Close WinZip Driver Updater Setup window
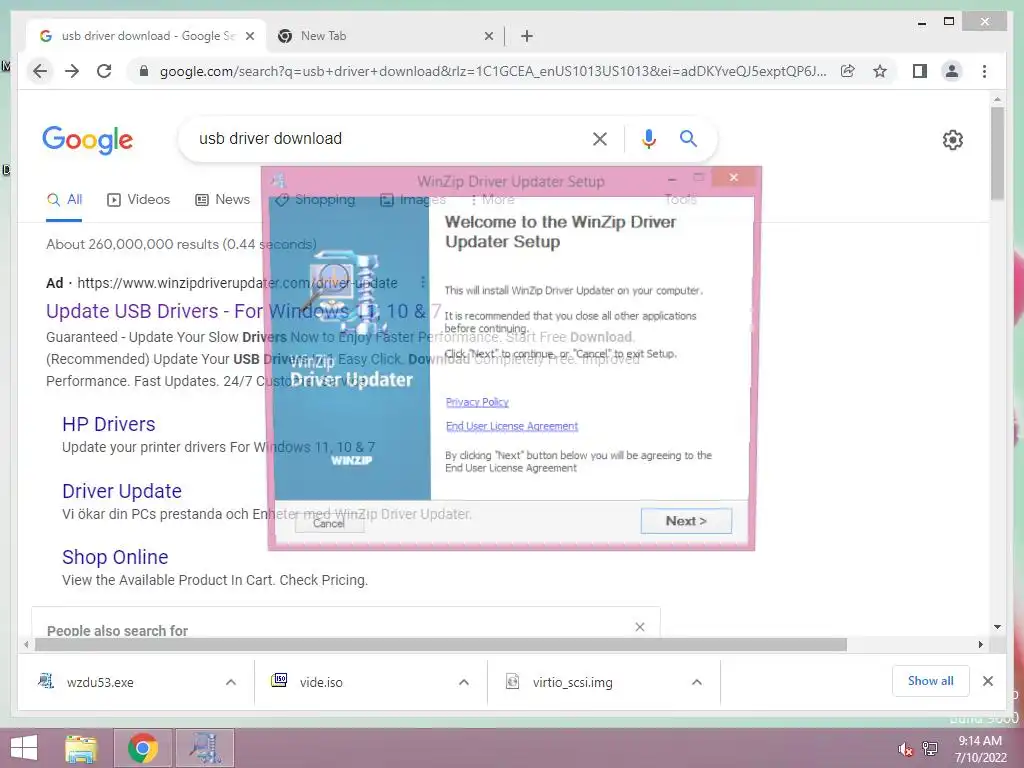The width and height of the screenshot is (1024, 768). tap(733, 177)
